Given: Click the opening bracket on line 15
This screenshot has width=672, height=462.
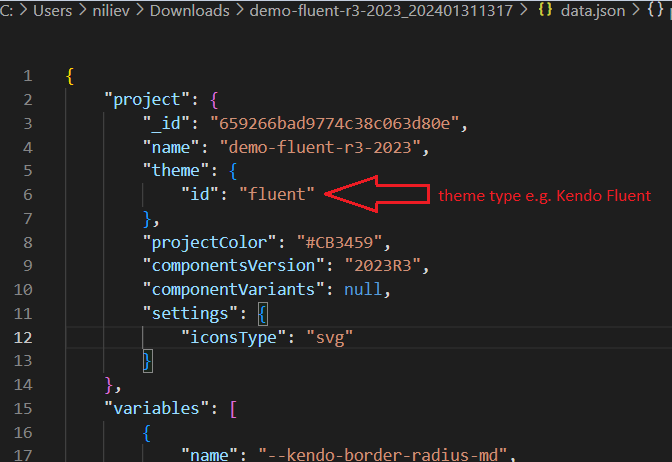Looking at the screenshot, I should click(x=234, y=409).
